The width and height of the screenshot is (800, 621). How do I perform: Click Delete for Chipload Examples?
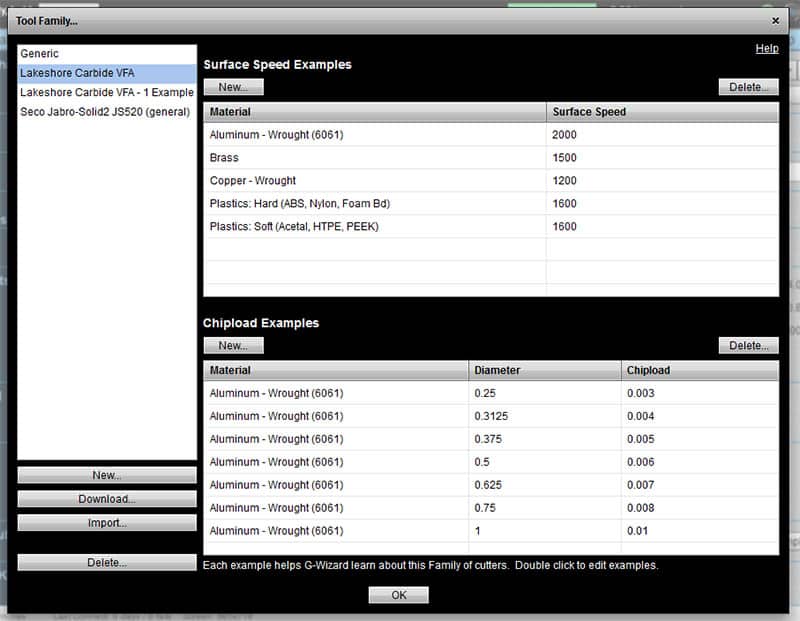[x=748, y=343]
